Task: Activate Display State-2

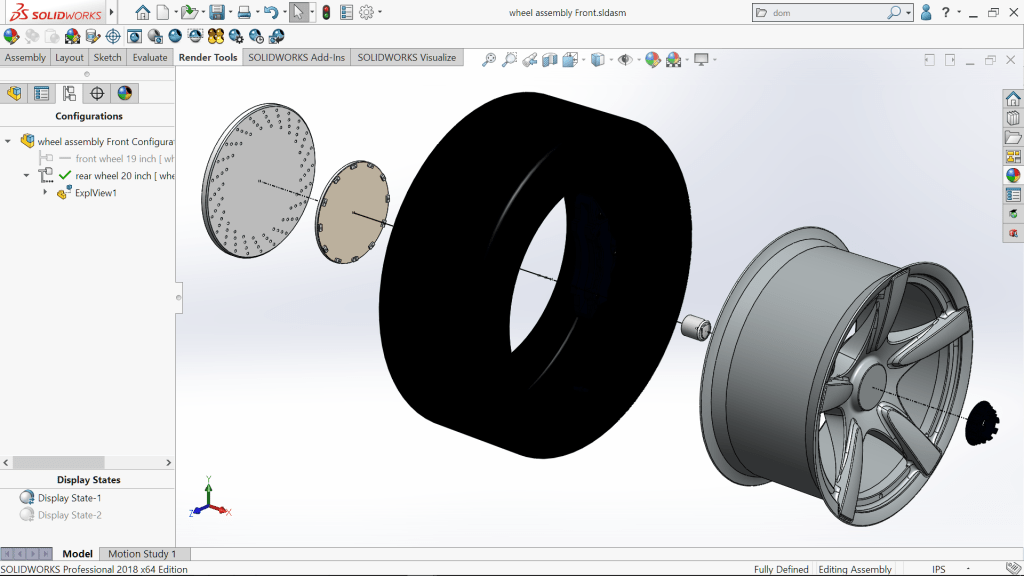Action: click(69, 515)
